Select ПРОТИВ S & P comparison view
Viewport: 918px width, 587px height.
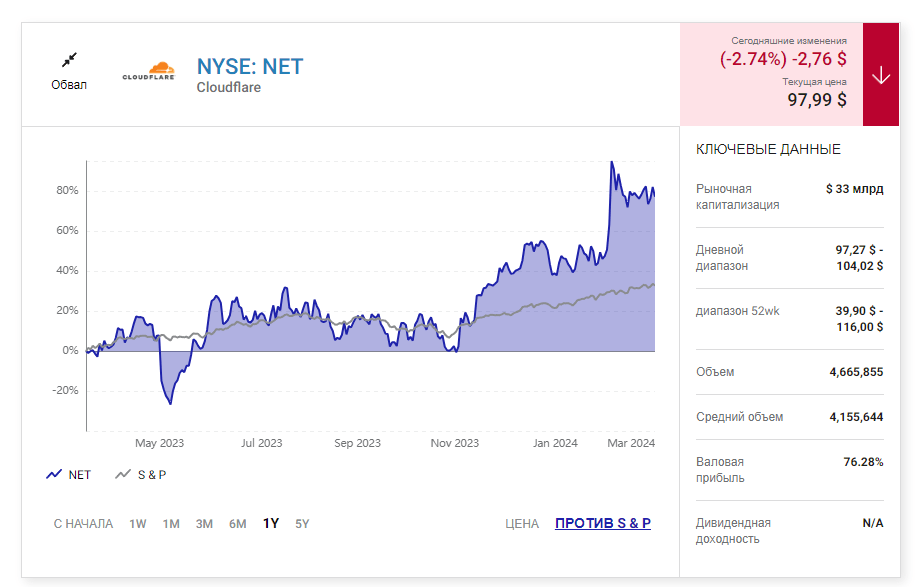pyautogui.click(x=603, y=524)
